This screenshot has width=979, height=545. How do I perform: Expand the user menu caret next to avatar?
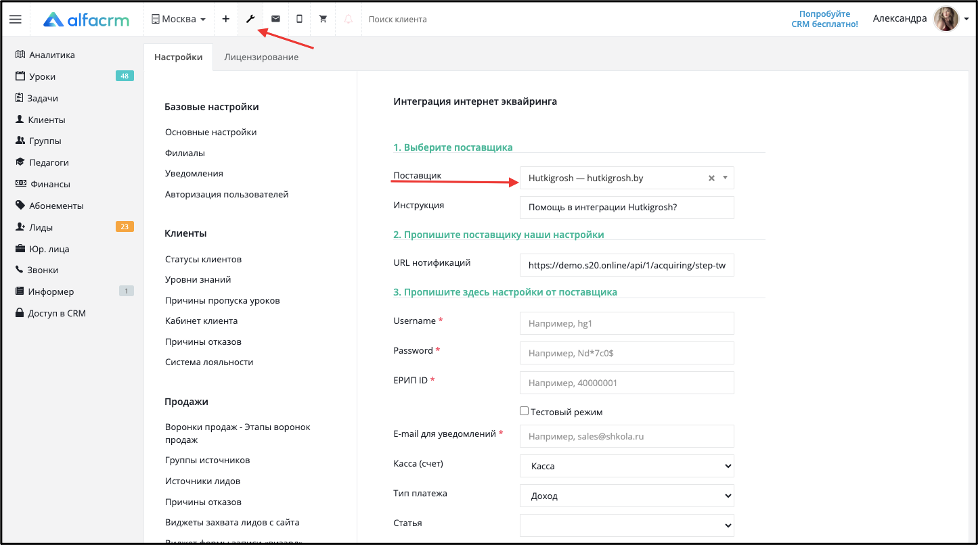click(x=967, y=19)
